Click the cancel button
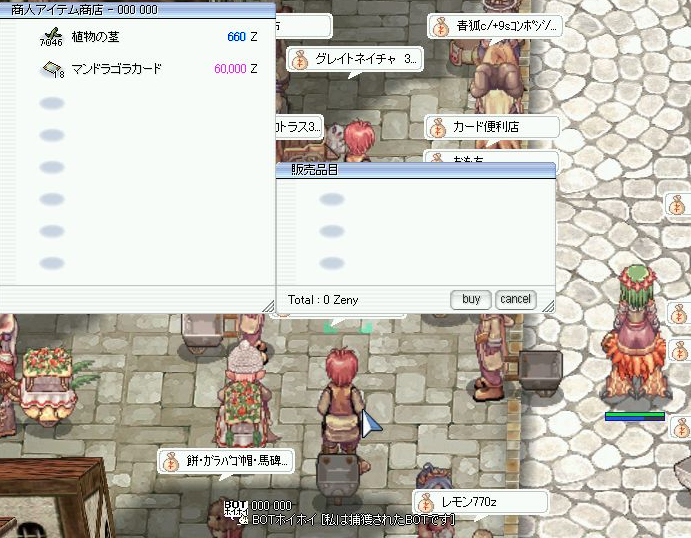 point(515,300)
